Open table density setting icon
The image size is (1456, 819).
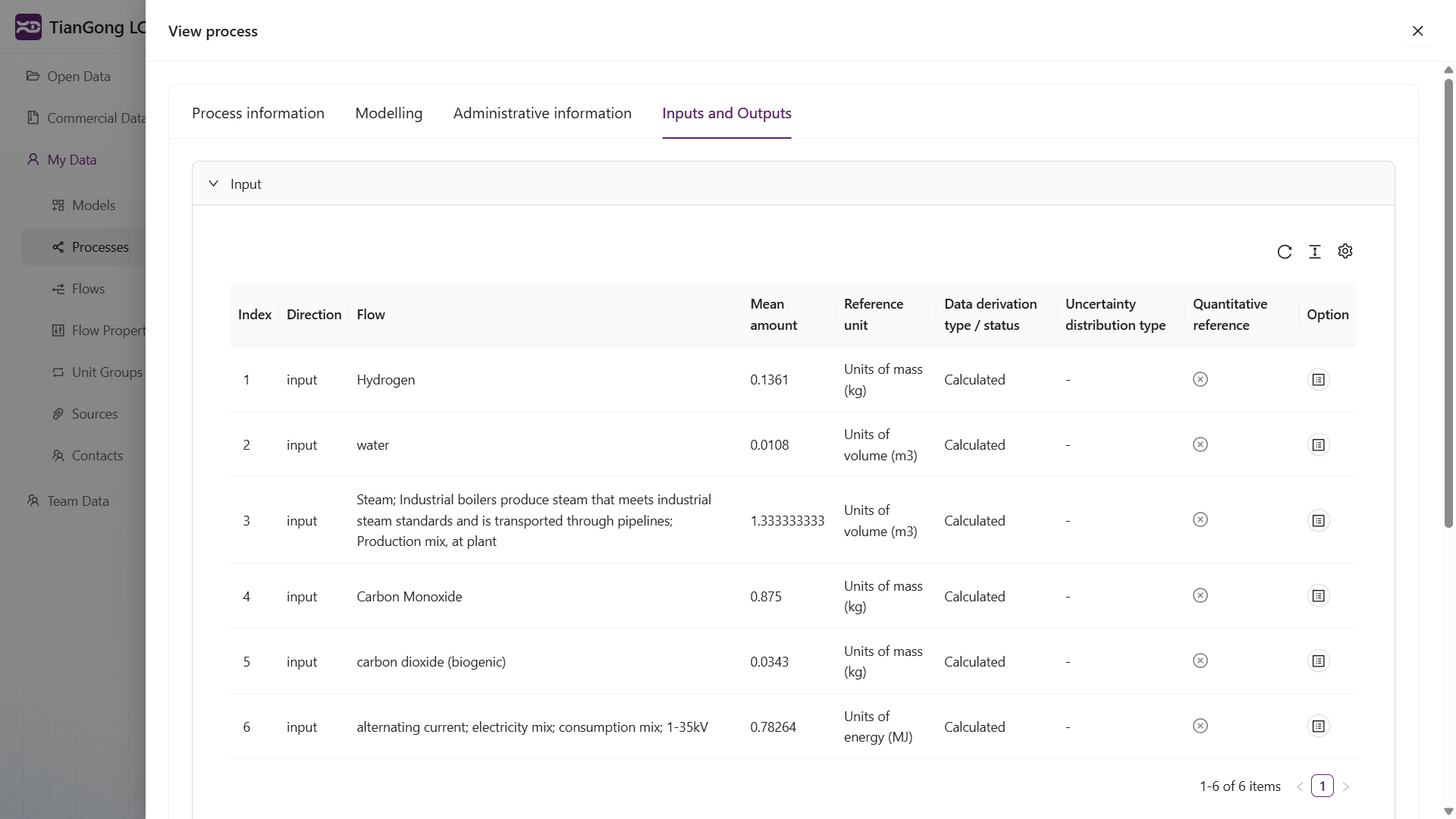click(x=1314, y=252)
